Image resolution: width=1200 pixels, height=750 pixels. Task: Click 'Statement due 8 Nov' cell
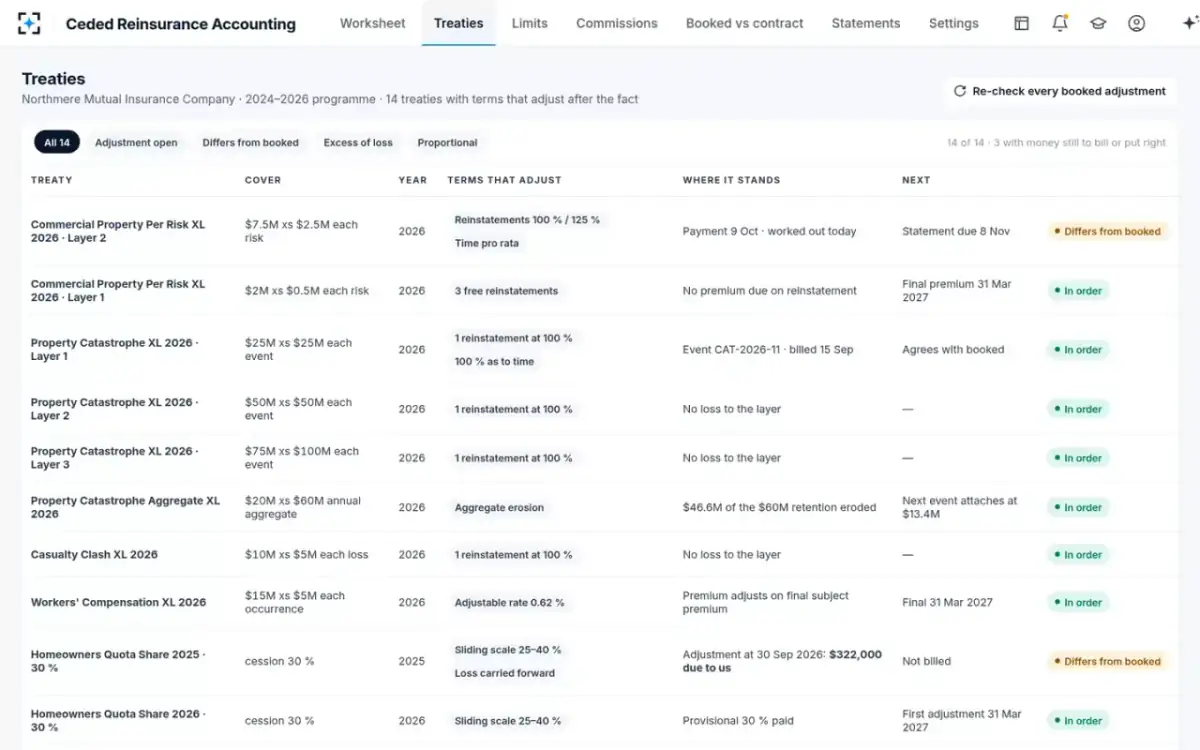pos(956,231)
